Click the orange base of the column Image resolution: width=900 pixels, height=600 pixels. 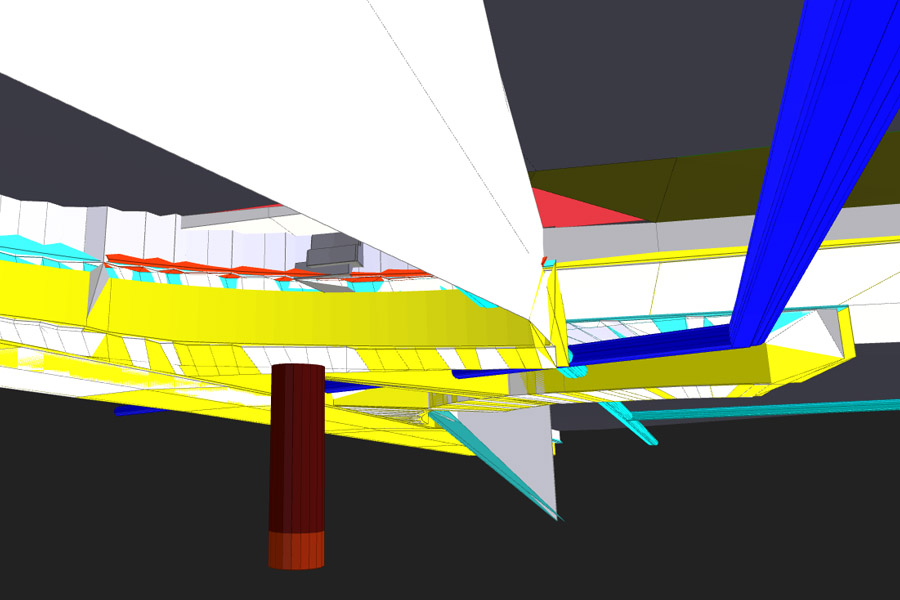pos(297,550)
